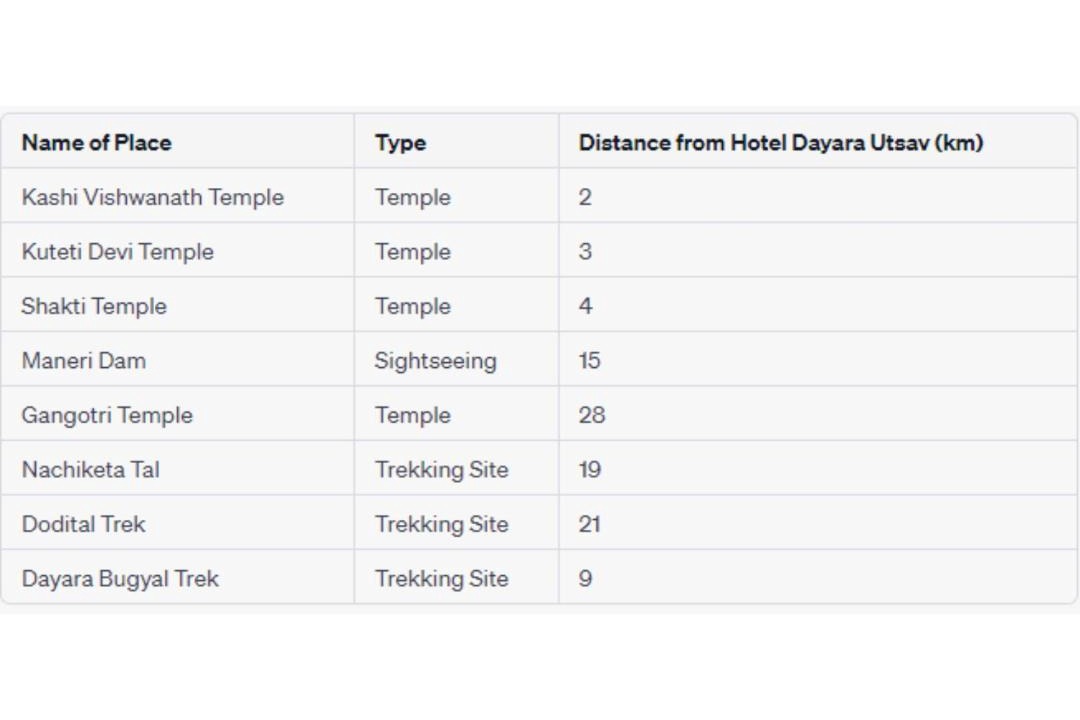The width and height of the screenshot is (1080, 720).
Task: Click the distance value 9
Action: (585, 578)
